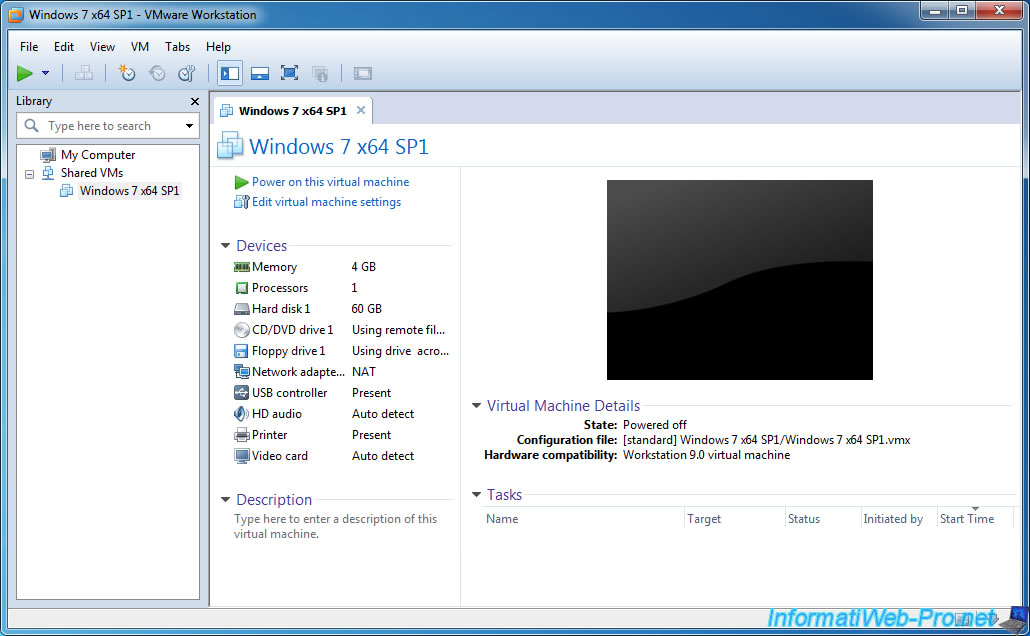Click 'Workstation 9.0 virtual machine' compatibility text
1030x636 pixels.
[706, 455]
